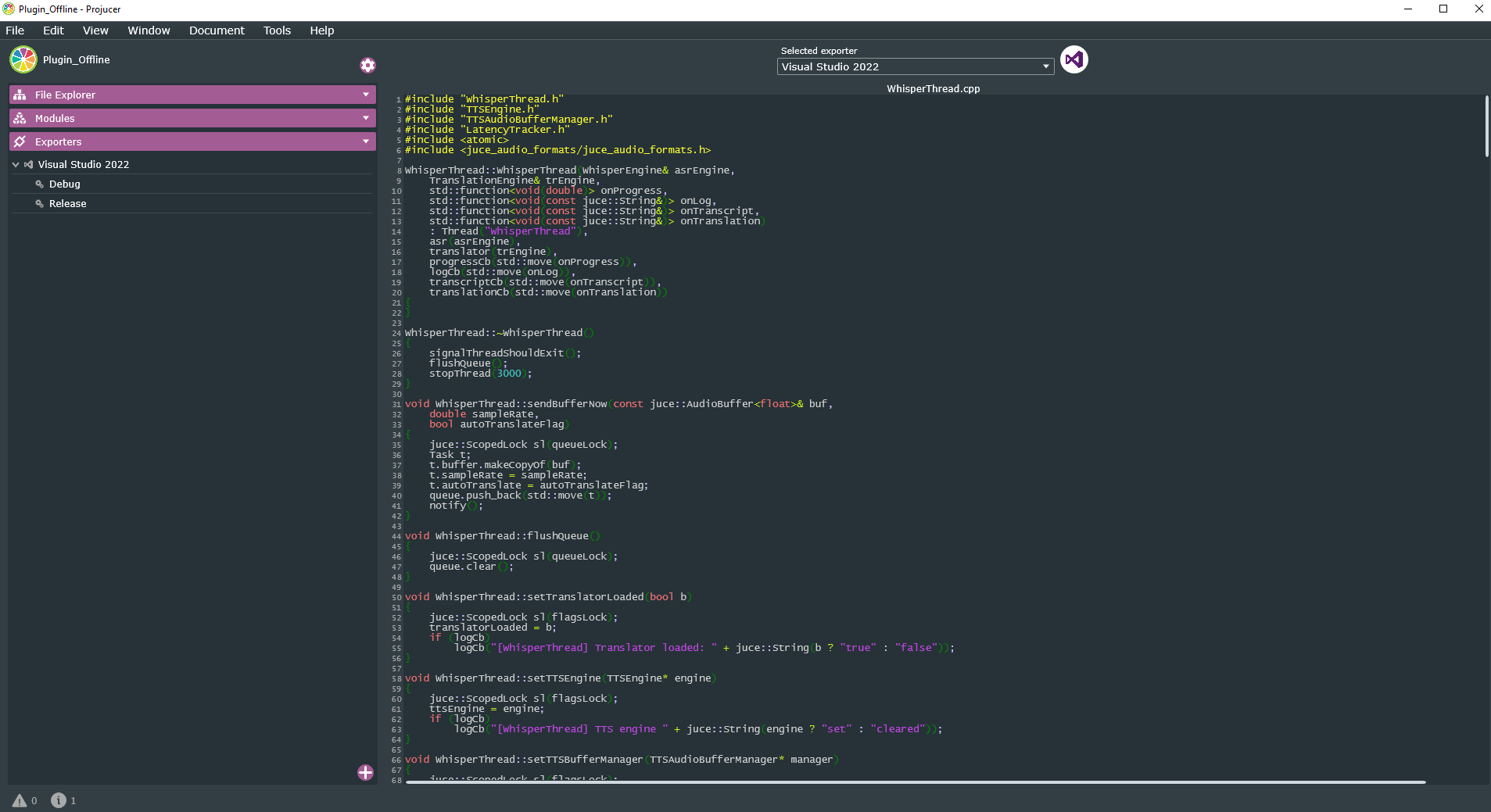Show warnings indicator in status bar
The height and width of the screenshot is (812, 1491).
pos(20,800)
